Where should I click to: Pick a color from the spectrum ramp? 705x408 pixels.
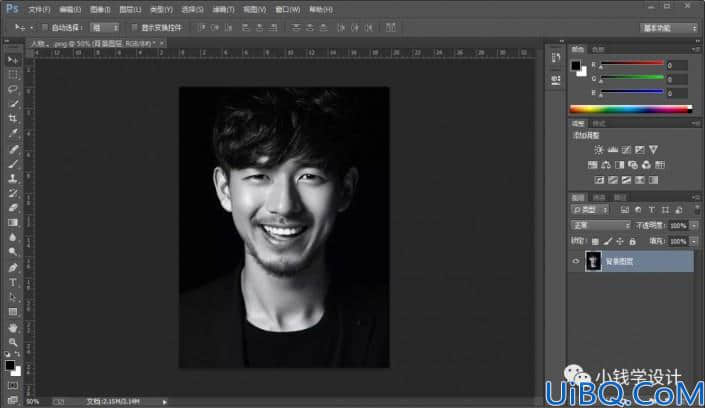tap(629, 109)
